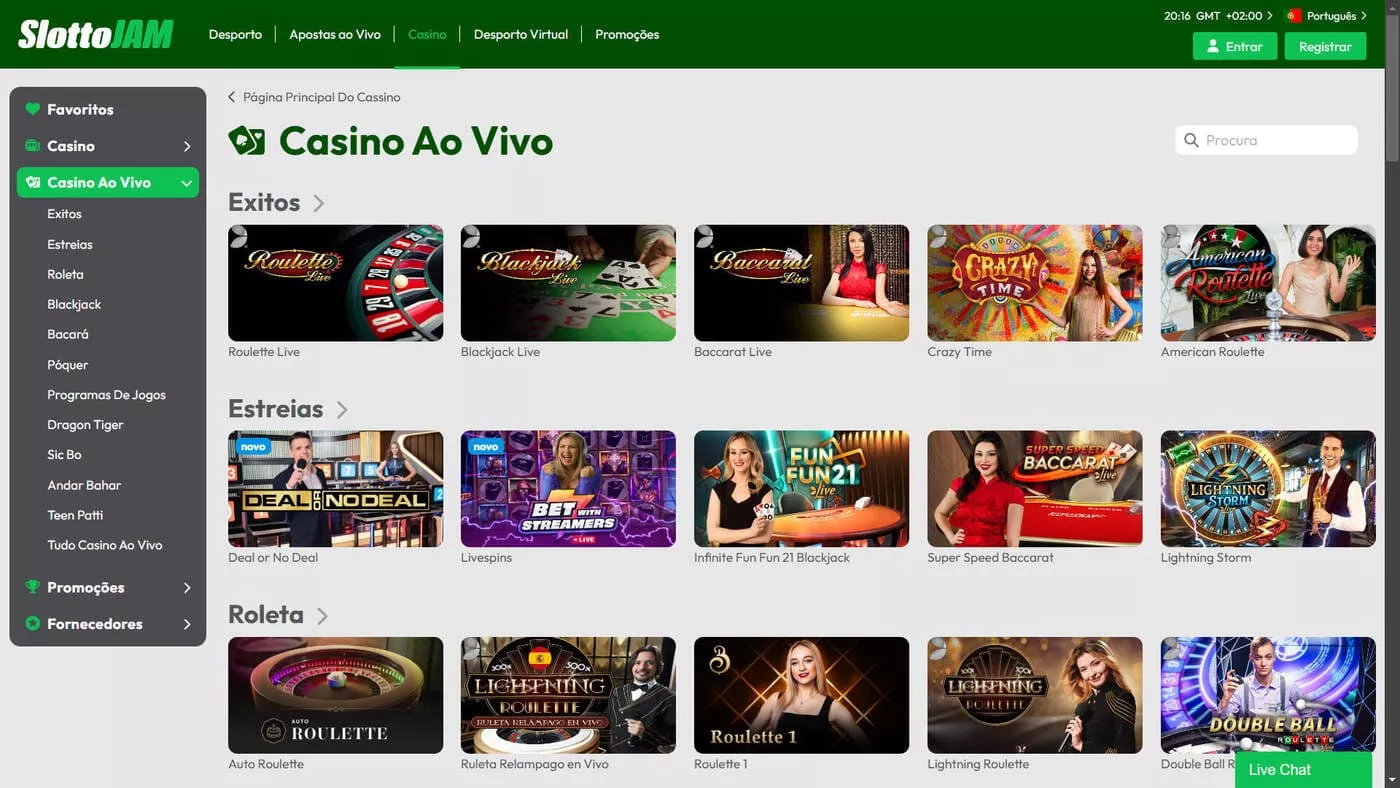The image size is (1400, 788).
Task: Click the heart icon beside Favoritos
Action: click(x=32, y=109)
